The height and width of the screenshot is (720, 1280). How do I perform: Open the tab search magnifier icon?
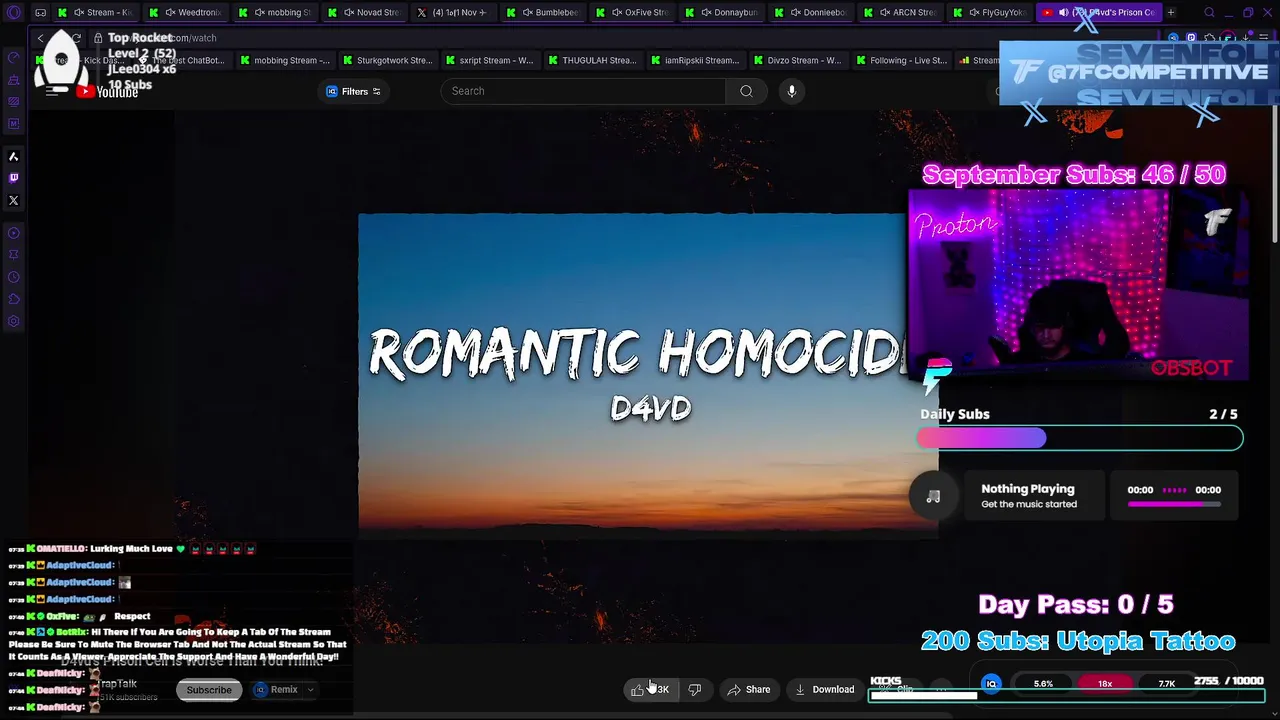click(1209, 13)
